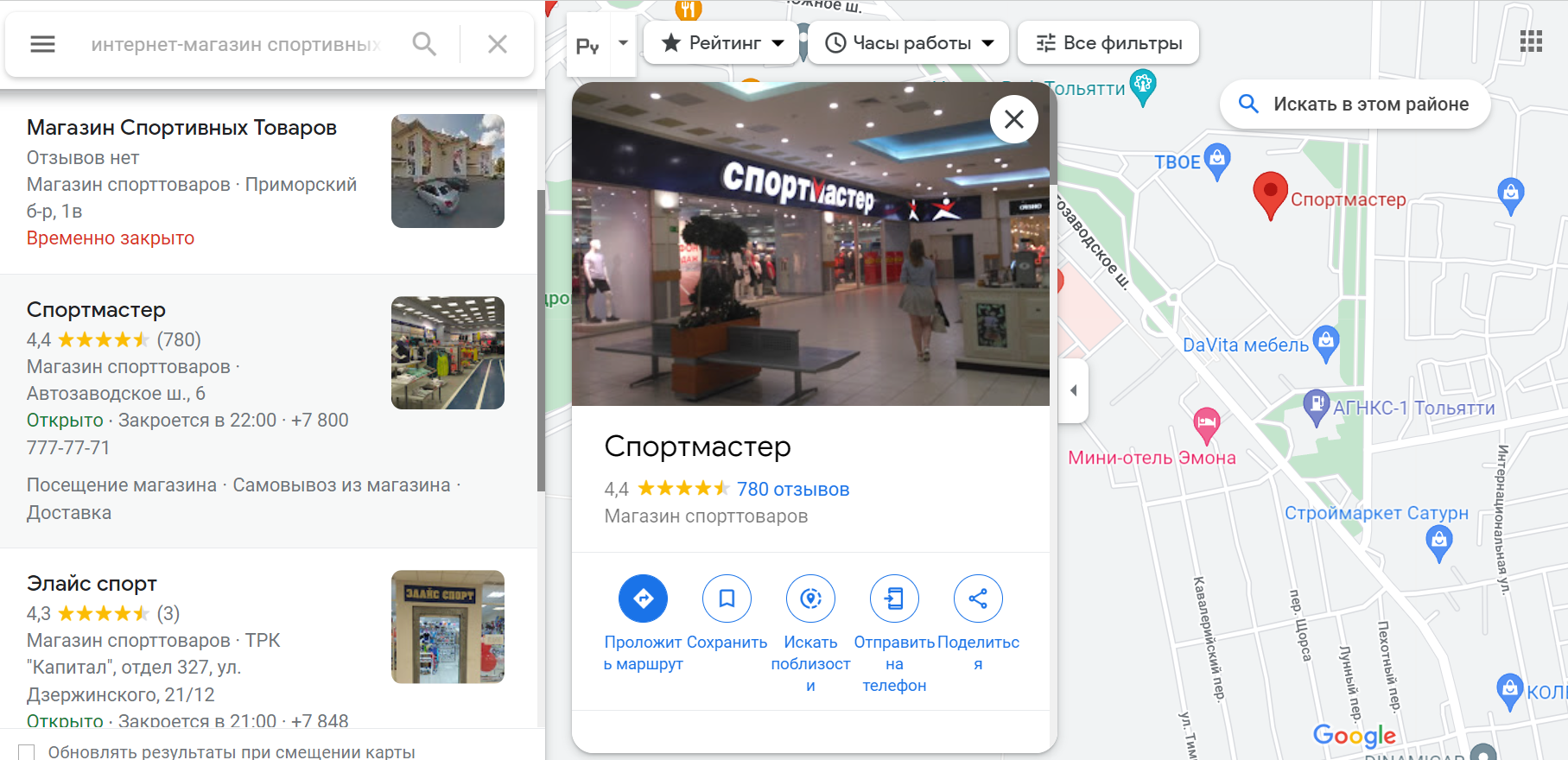The image size is (1568, 760).
Task: Open the Элайс спорт thumbnail photo
Action: pos(448,627)
